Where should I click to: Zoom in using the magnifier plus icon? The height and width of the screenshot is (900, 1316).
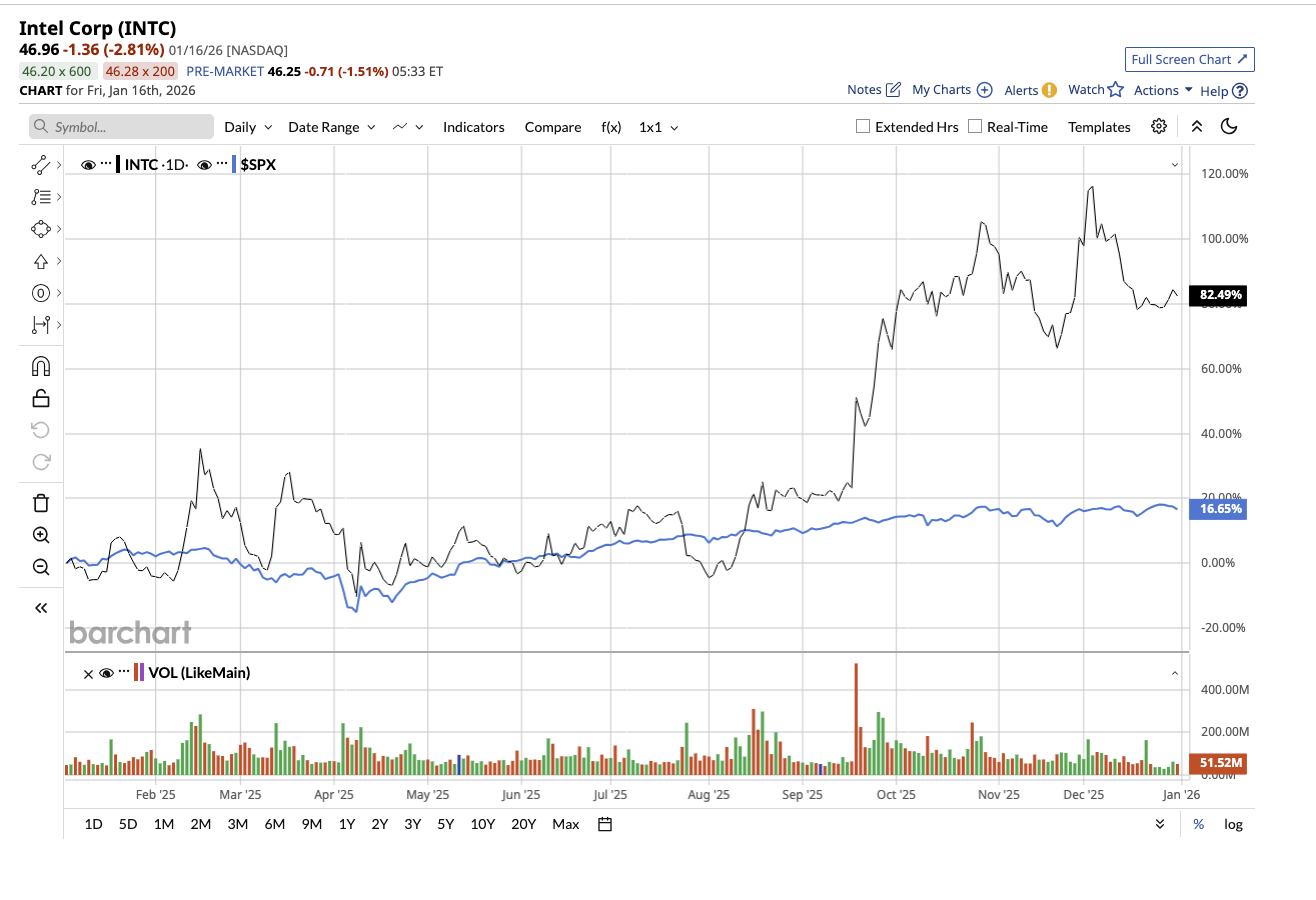(41, 535)
